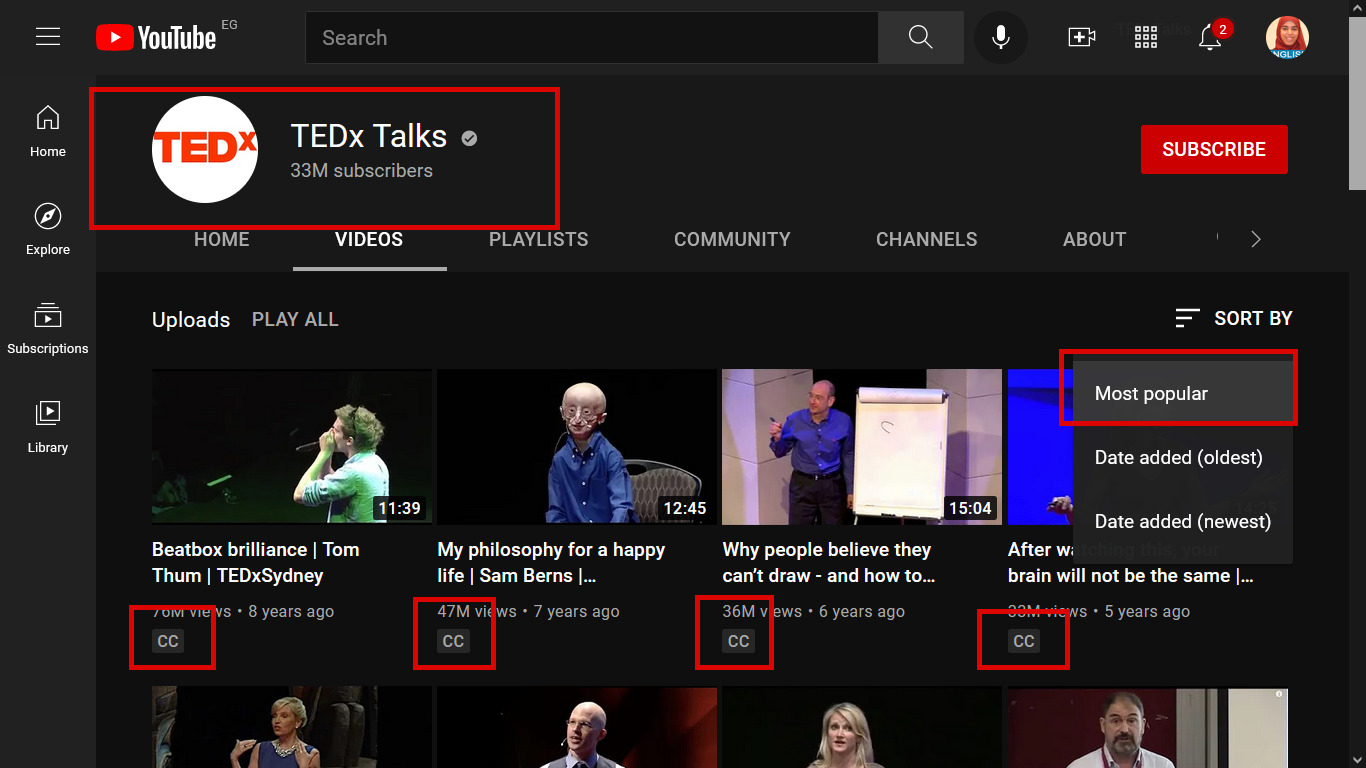This screenshot has height=768, width=1366.
Task: Click the TEDx channel logo avatar
Action: pyautogui.click(x=205, y=149)
